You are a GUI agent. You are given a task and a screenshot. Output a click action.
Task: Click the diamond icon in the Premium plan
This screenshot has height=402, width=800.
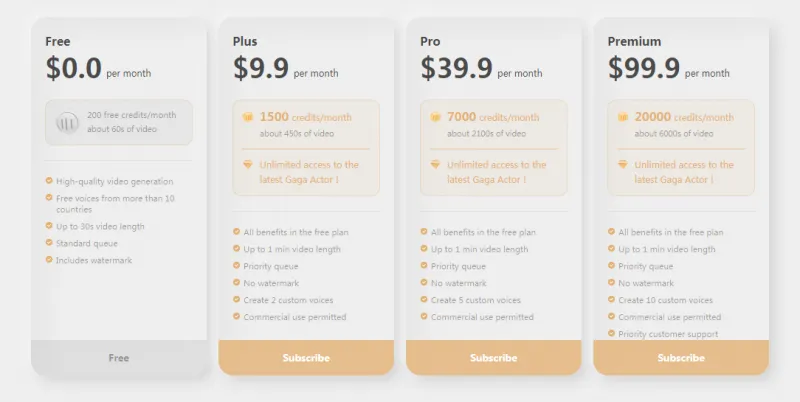pyautogui.click(x=623, y=165)
